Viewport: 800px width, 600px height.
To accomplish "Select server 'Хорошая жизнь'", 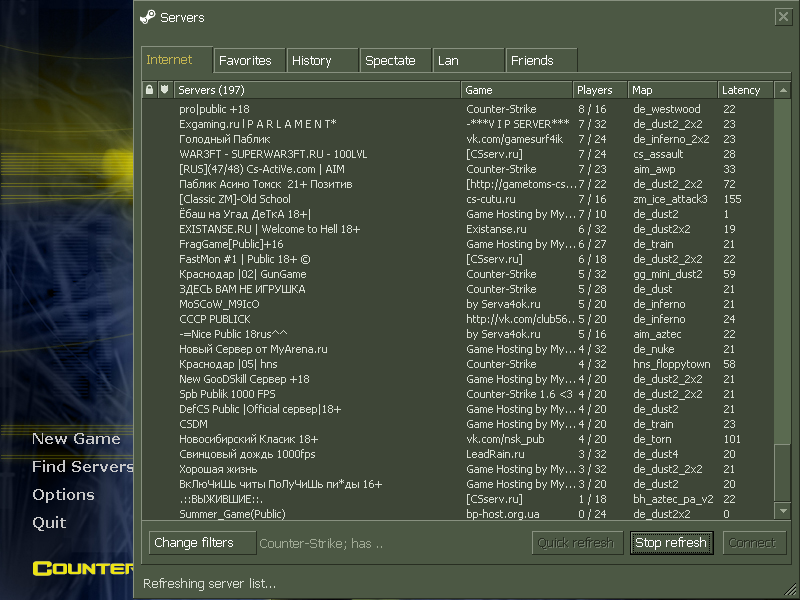I will 458,469.
